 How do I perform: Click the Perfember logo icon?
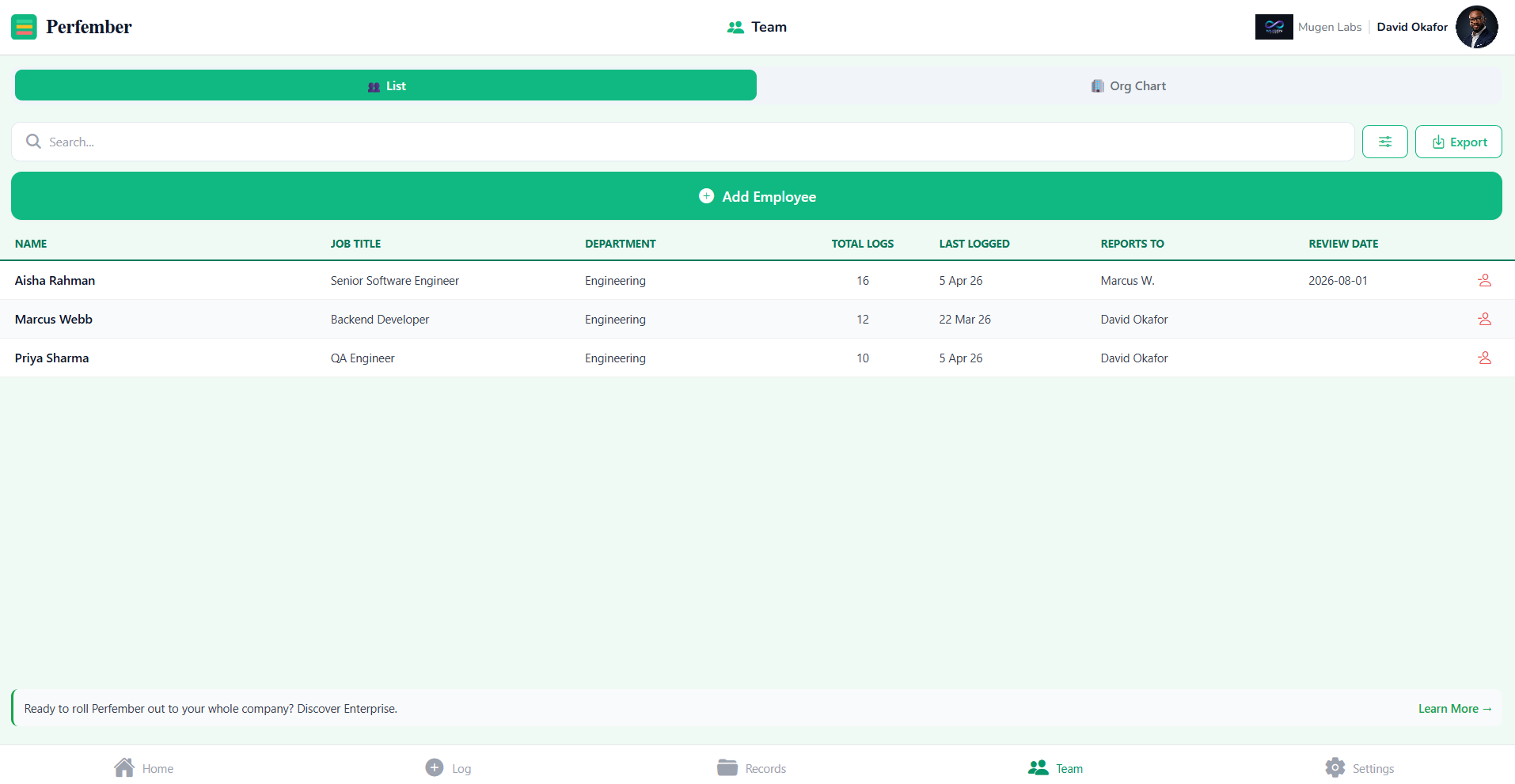click(x=24, y=27)
